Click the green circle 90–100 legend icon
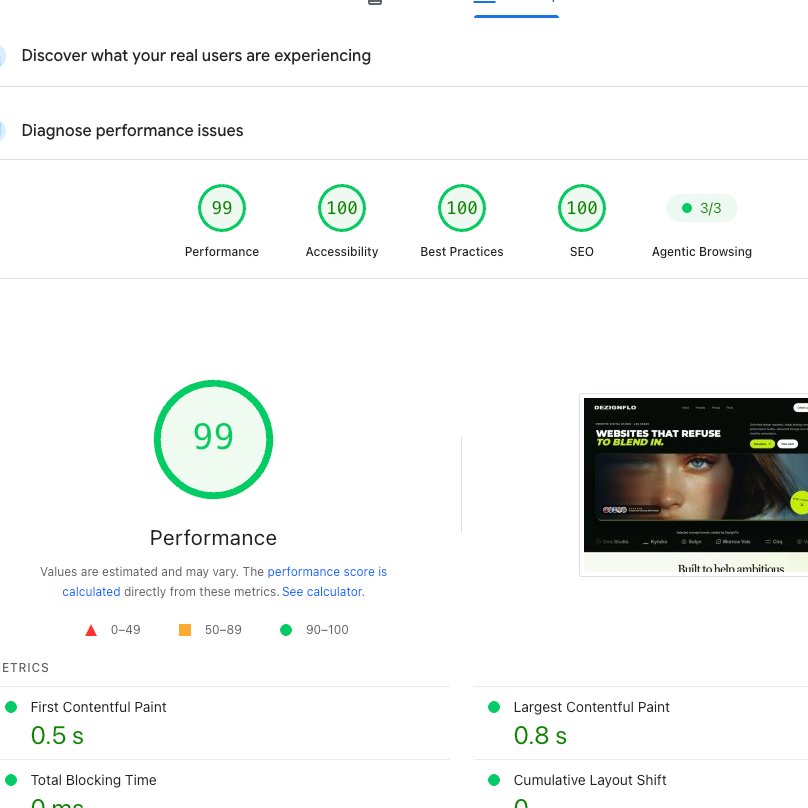The height and width of the screenshot is (808, 808). (x=286, y=630)
